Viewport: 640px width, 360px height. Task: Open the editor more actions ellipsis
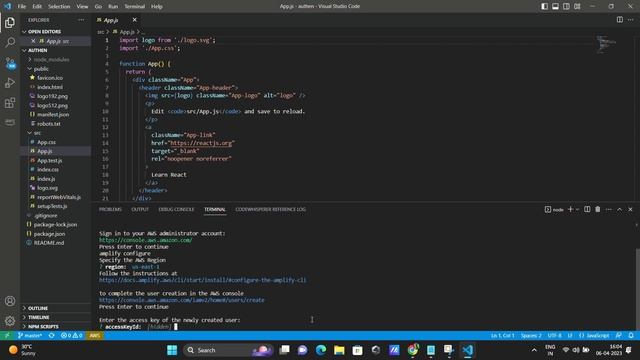pos(631,20)
